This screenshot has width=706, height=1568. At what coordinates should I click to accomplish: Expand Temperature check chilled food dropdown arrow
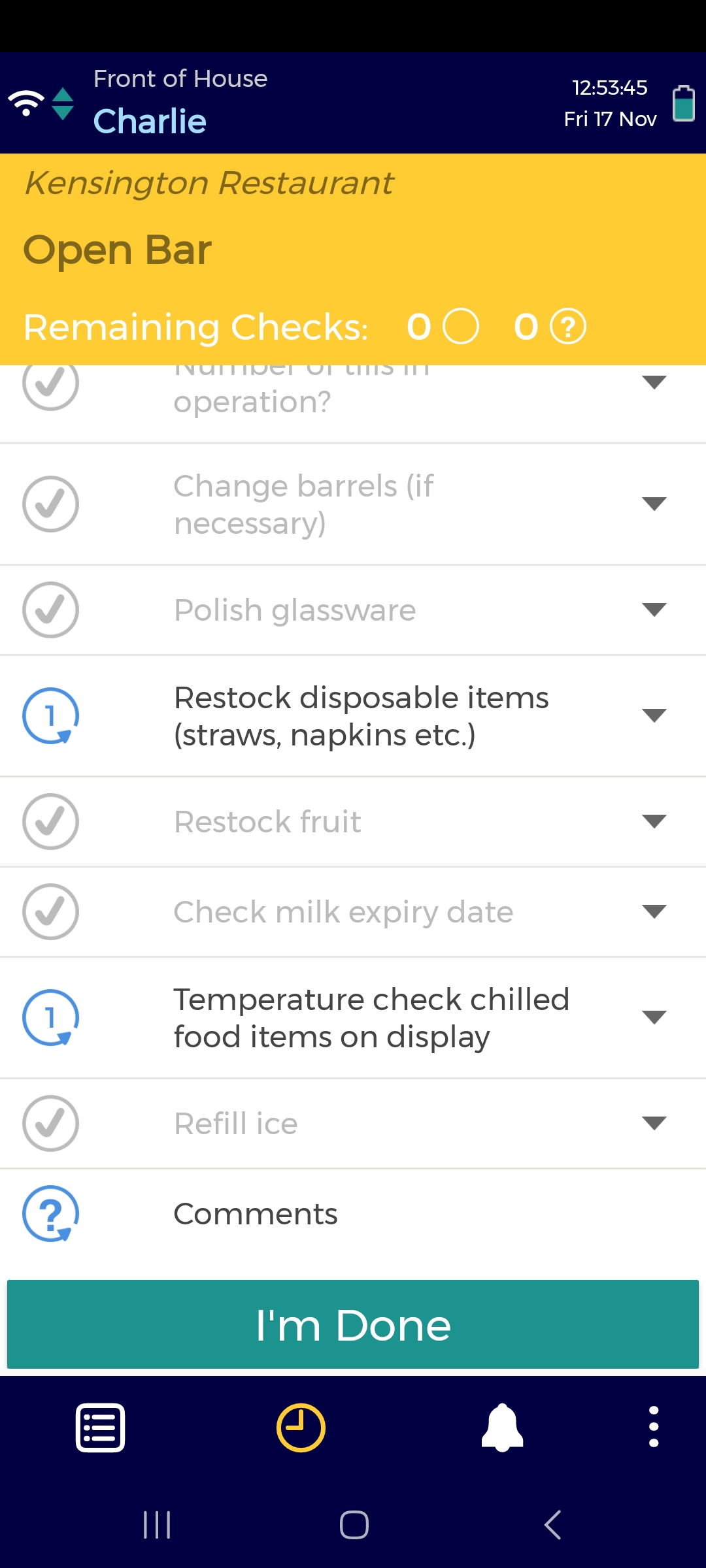pyautogui.click(x=654, y=1017)
